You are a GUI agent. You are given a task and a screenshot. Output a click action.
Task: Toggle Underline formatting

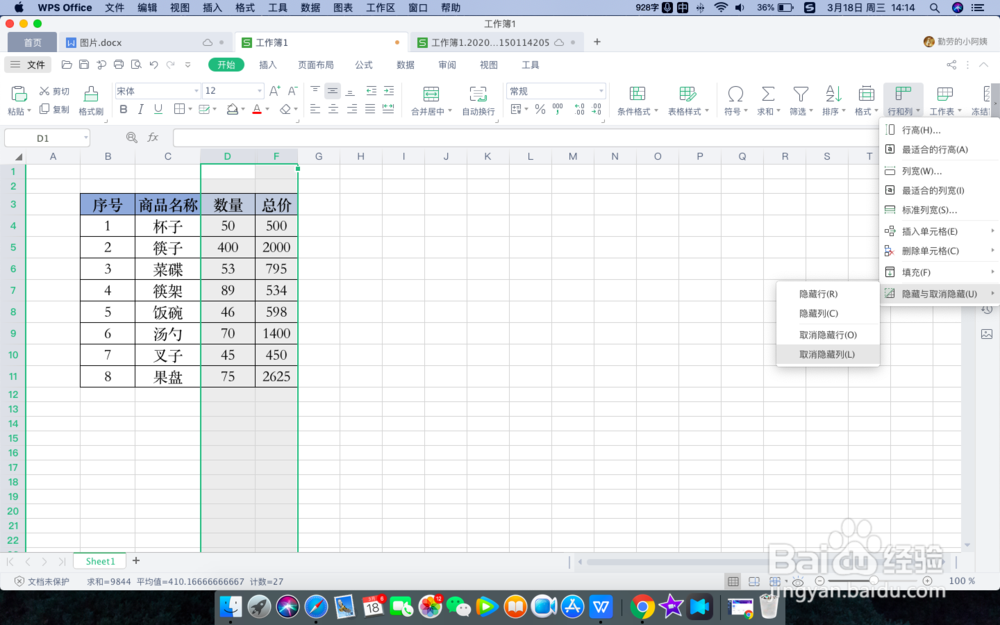tap(158, 109)
